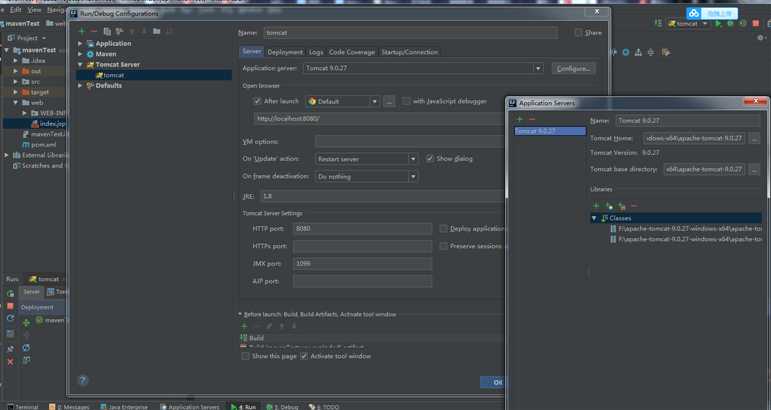
Task: Select Tomcat 9.0.27 in Application Servers list
Action: pyautogui.click(x=550, y=131)
